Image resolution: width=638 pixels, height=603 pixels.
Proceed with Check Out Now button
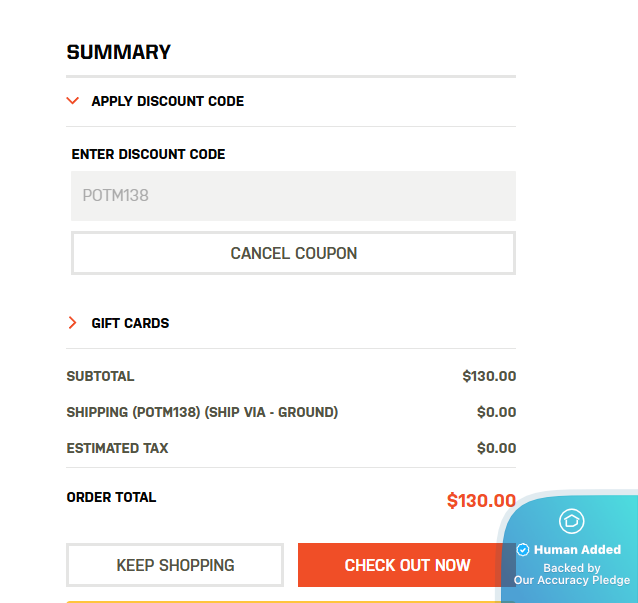(406, 565)
